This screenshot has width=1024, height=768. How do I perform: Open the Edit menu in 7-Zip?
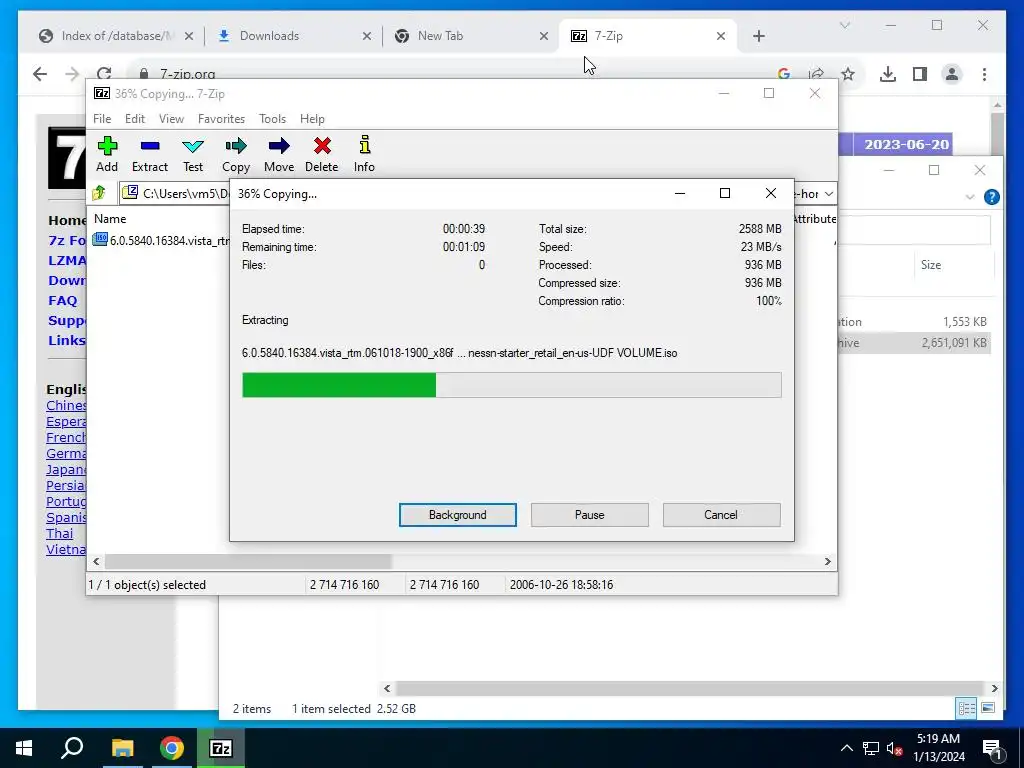[135, 119]
